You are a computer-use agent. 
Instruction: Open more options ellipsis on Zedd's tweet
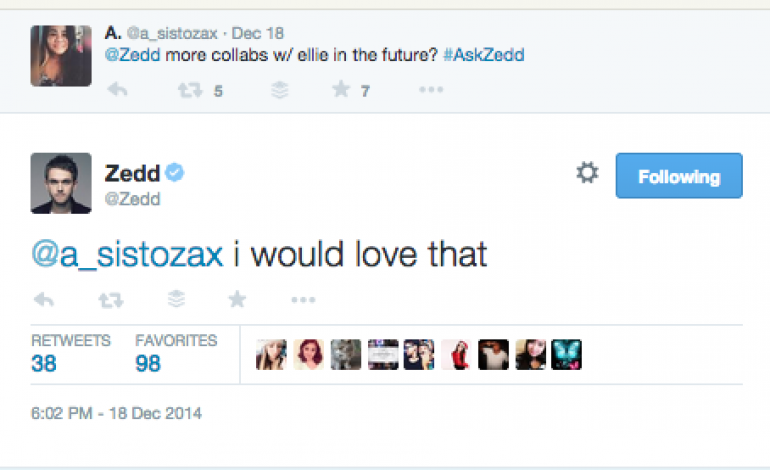coord(303,299)
